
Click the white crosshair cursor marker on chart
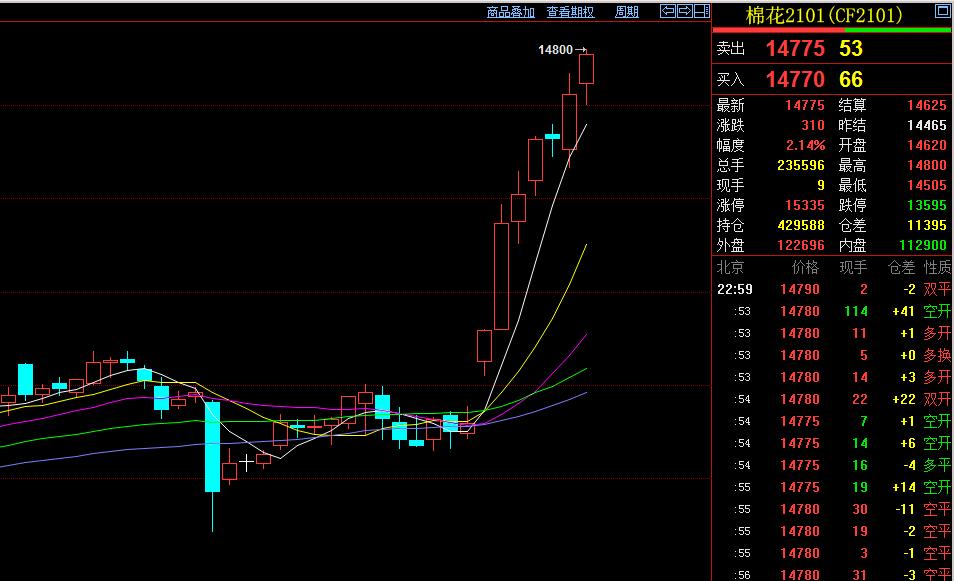246,464
